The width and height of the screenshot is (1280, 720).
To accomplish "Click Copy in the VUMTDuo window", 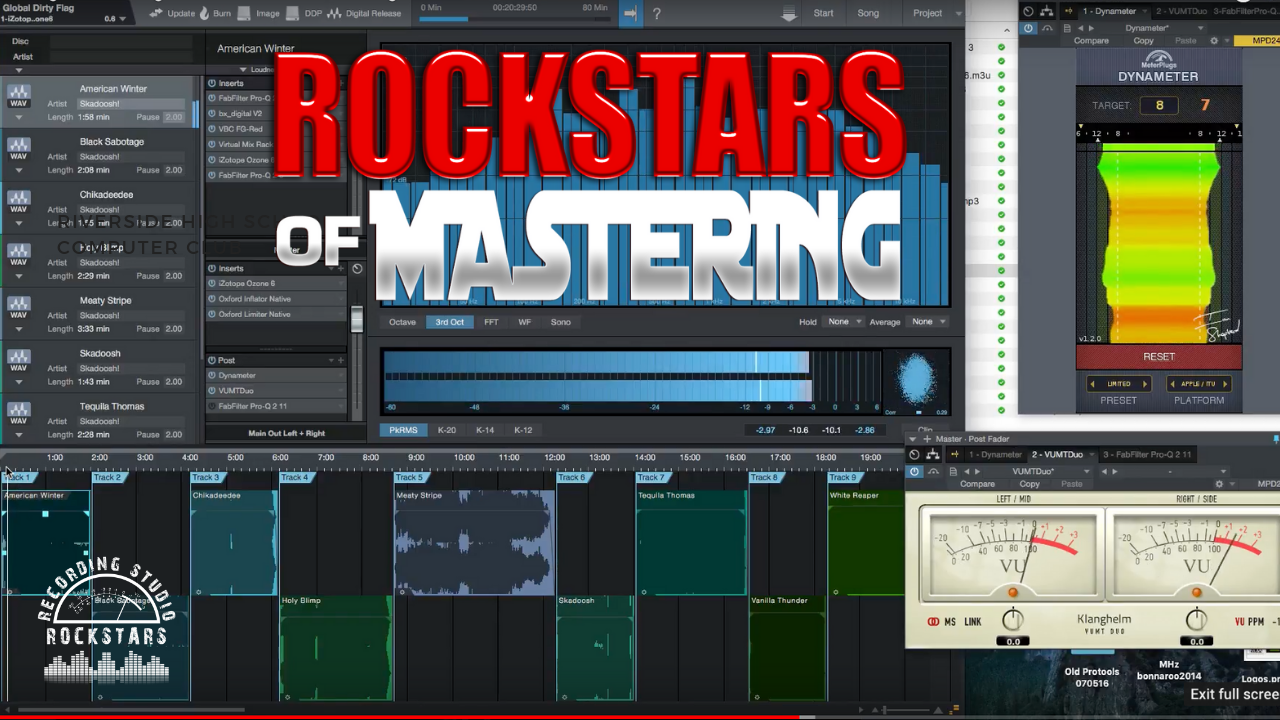I will (x=1029, y=484).
